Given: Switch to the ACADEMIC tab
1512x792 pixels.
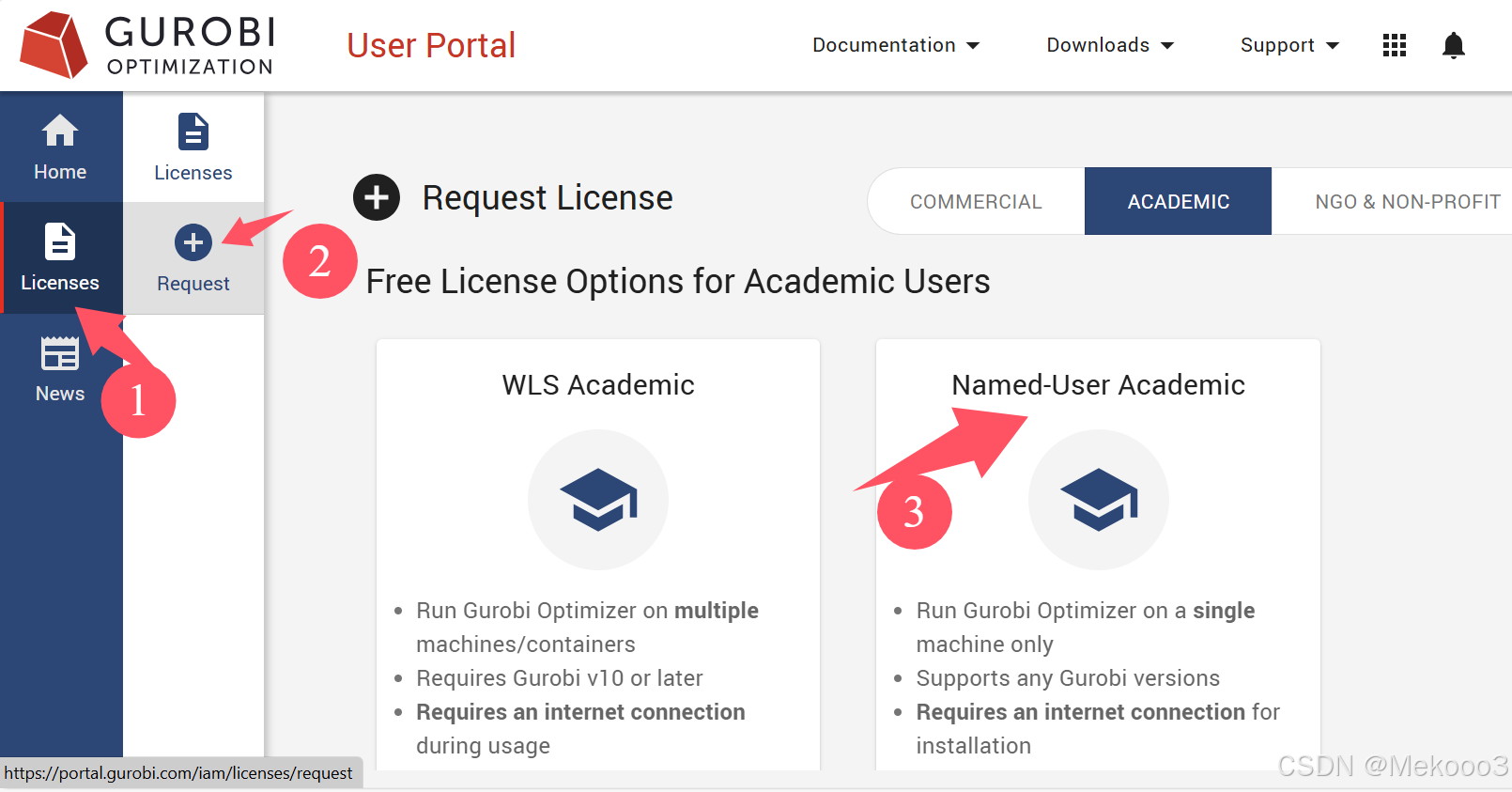Looking at the screenshot, I should click(x=1178, y=201).
